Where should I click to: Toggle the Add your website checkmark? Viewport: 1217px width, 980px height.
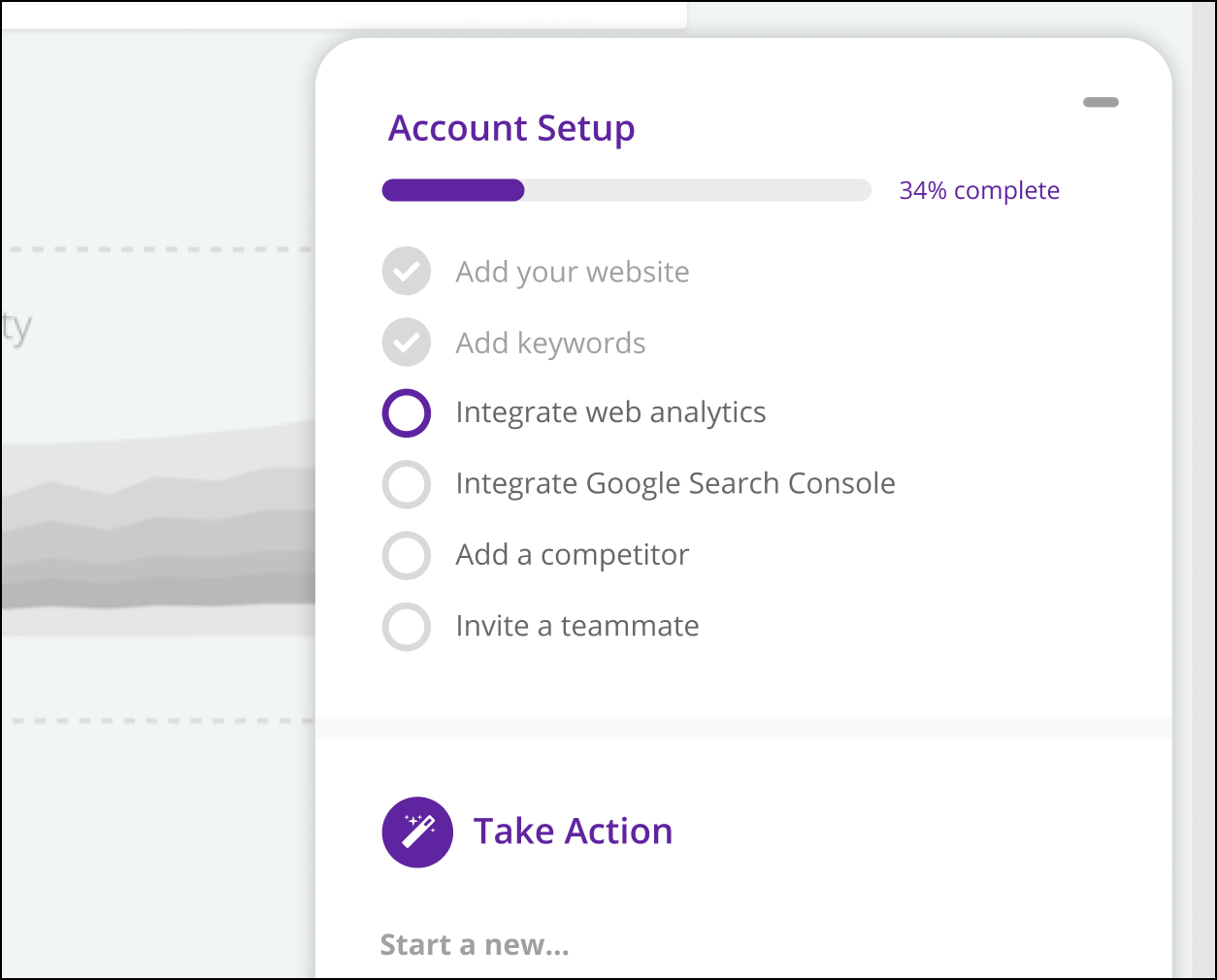[x=407, y=272]
